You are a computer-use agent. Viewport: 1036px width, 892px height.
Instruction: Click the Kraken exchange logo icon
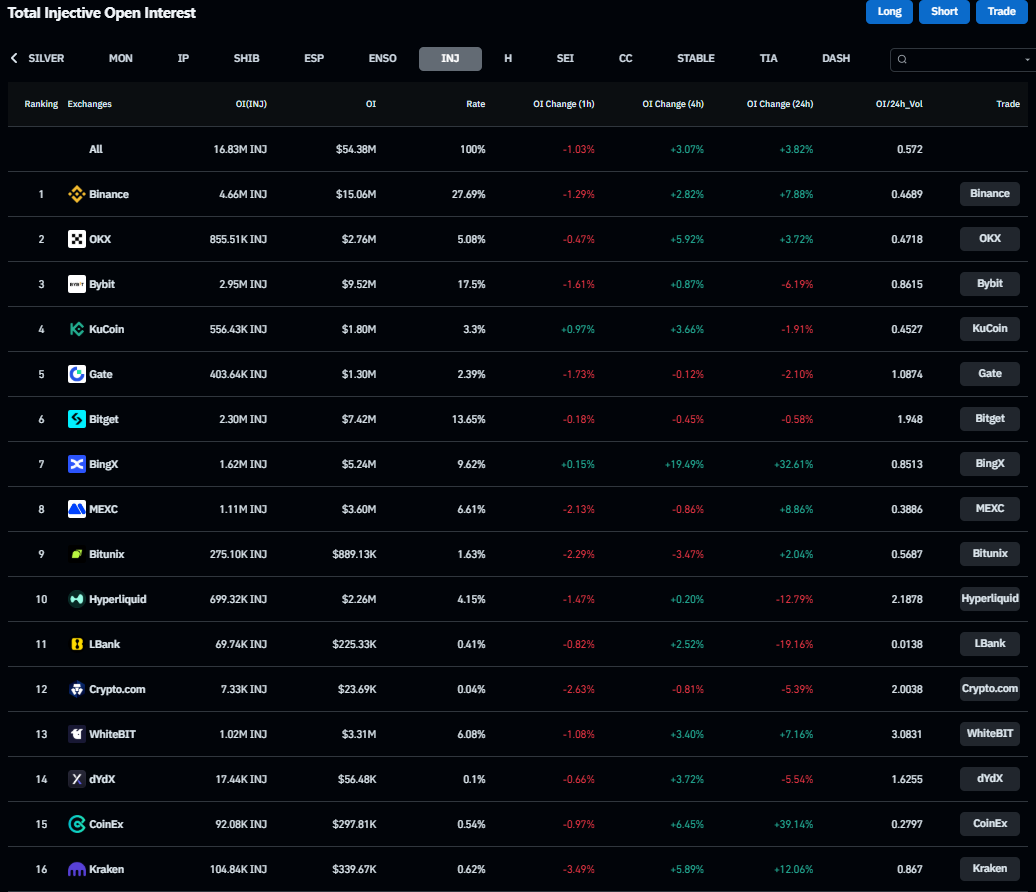click(77, 869)
